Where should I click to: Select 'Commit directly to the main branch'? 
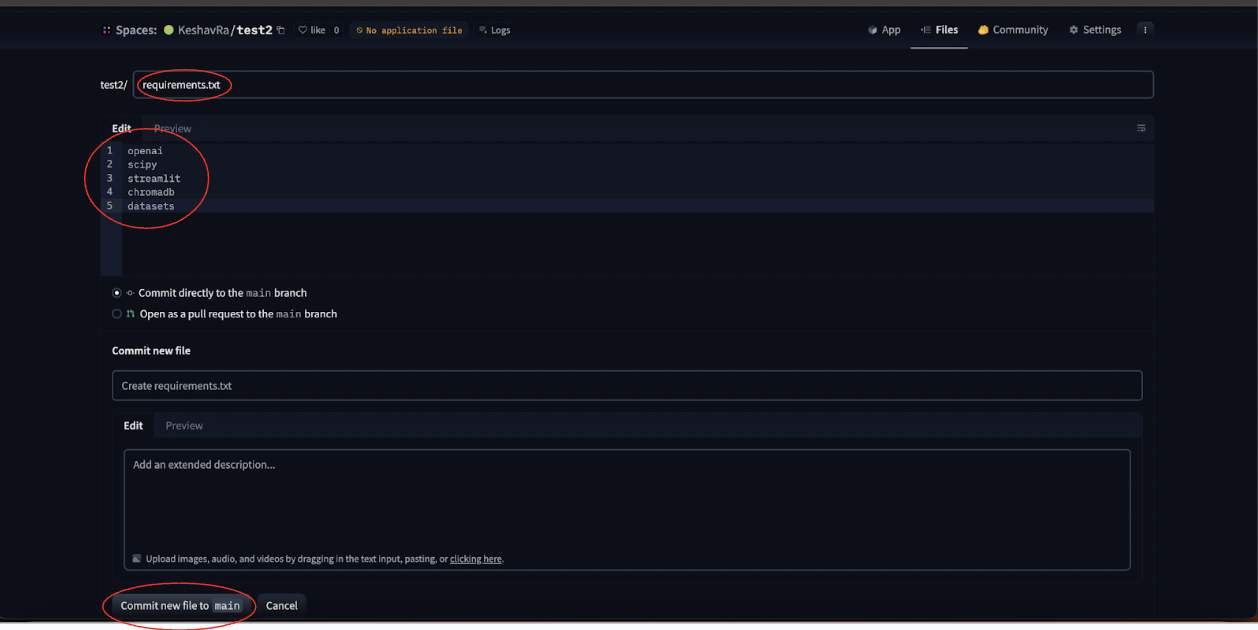[117, 293]
